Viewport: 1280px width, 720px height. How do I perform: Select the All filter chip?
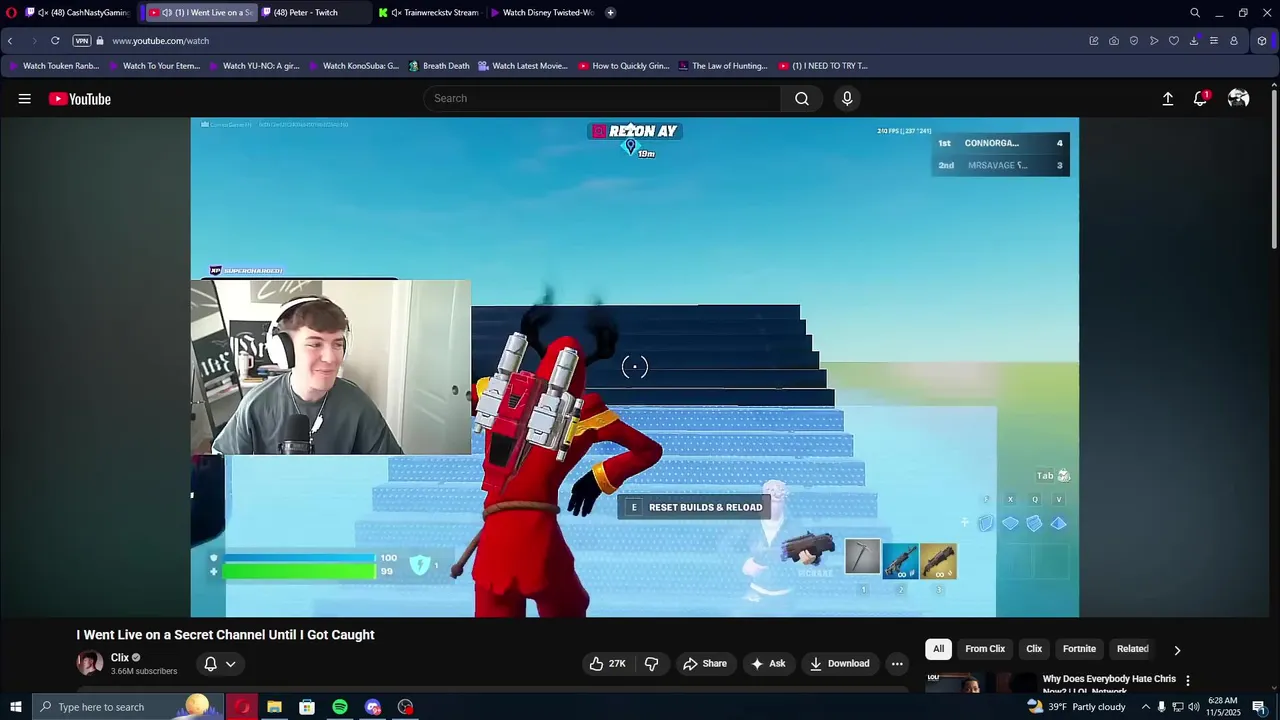tap(938, 649)
